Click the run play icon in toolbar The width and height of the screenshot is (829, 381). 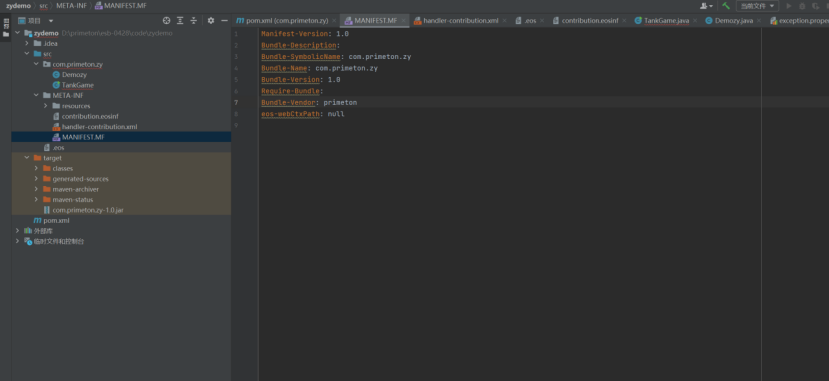(x=789, y=6)
